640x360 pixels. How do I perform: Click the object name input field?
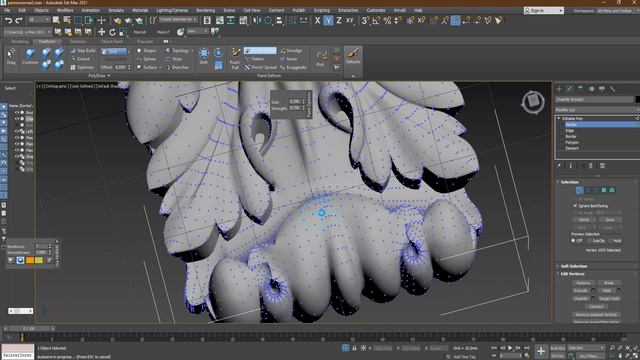[x=594, y=99]
